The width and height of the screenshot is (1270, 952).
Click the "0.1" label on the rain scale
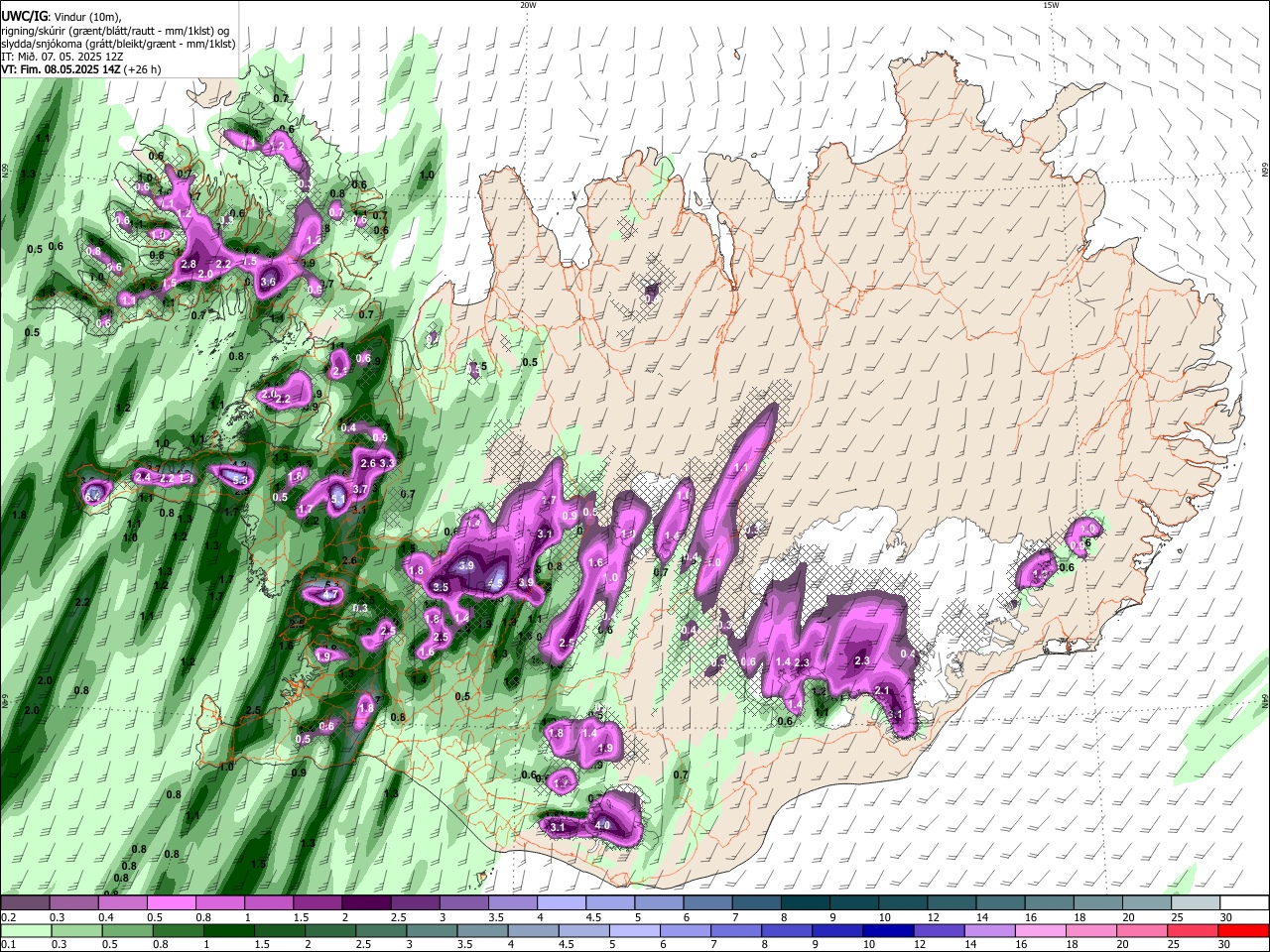(7, 945)
